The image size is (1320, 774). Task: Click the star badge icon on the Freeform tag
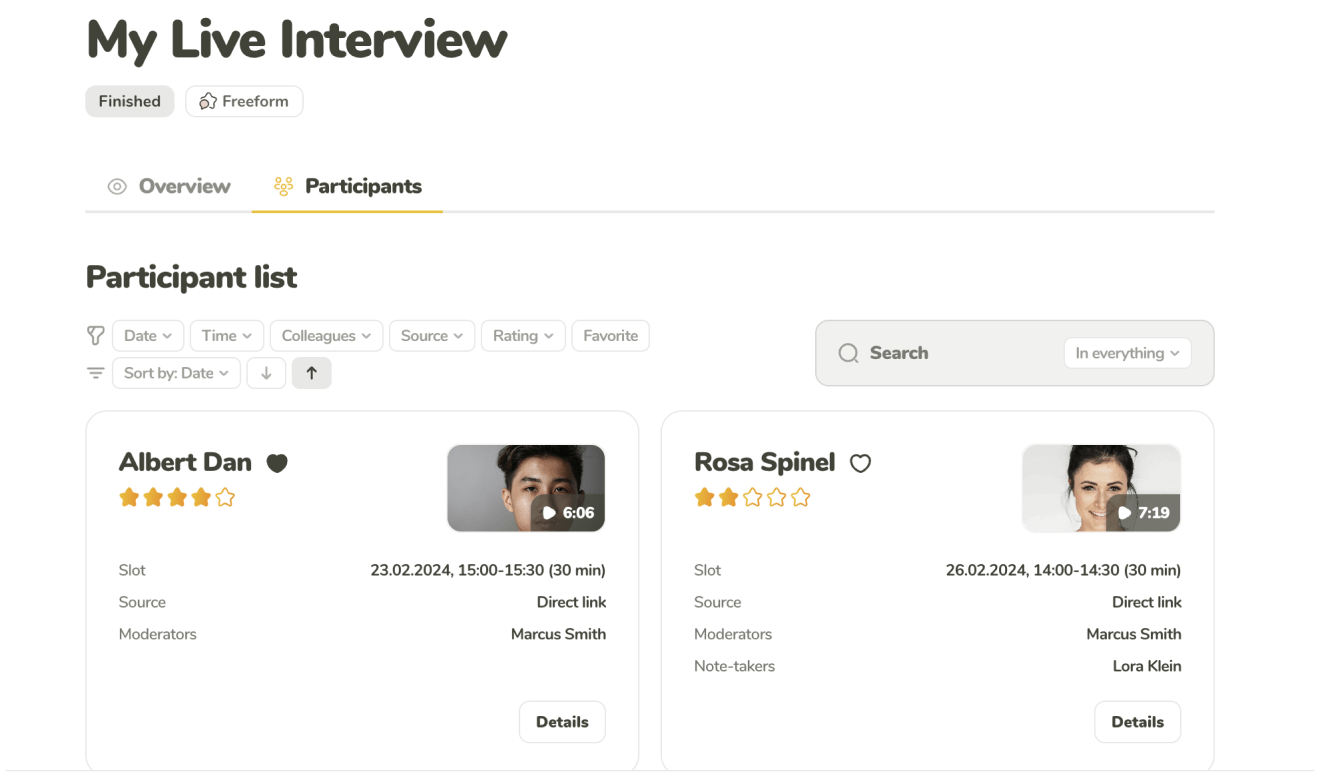point(207,100)
